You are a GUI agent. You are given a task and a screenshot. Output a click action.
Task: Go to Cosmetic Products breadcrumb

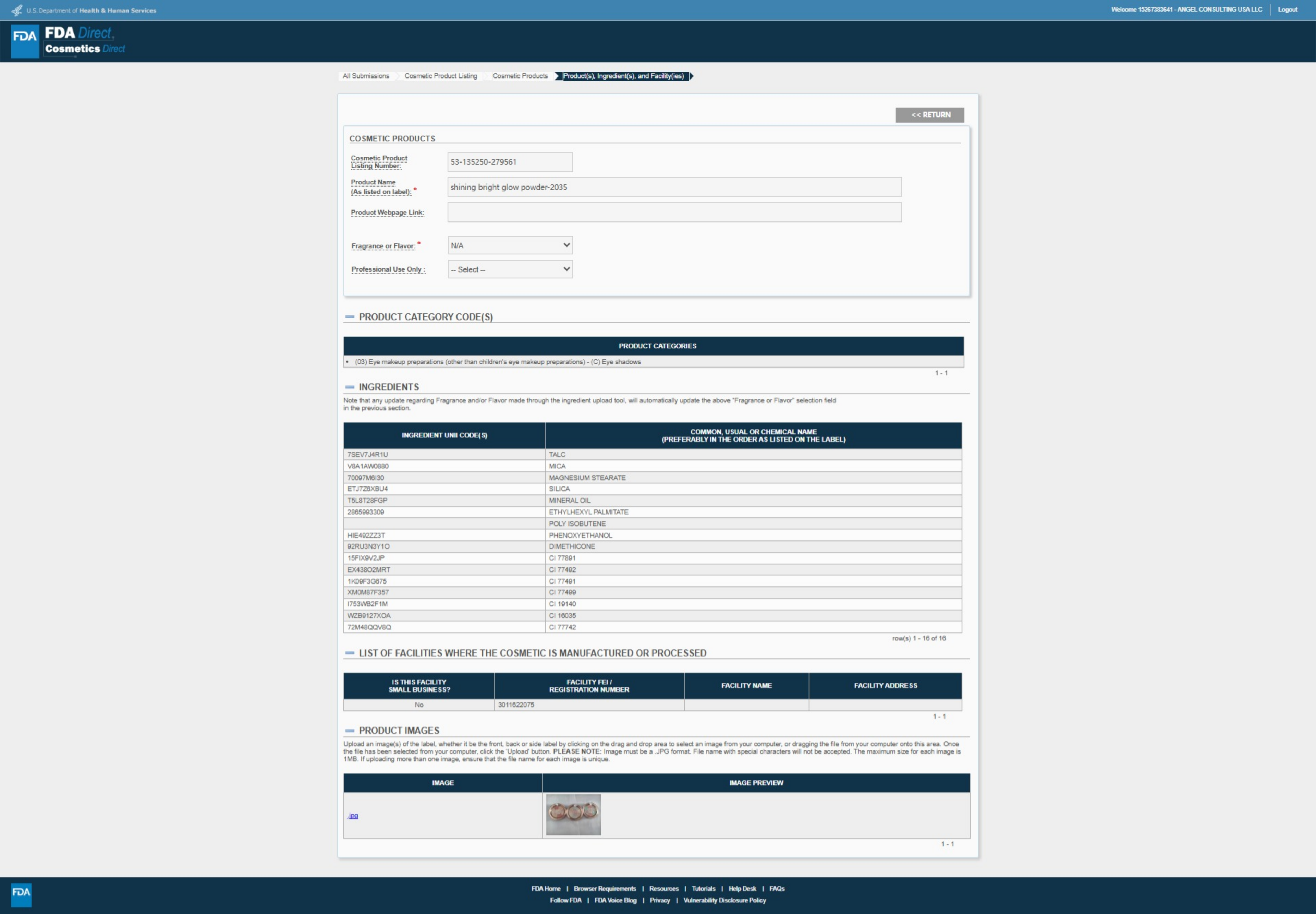click(520, 76)
